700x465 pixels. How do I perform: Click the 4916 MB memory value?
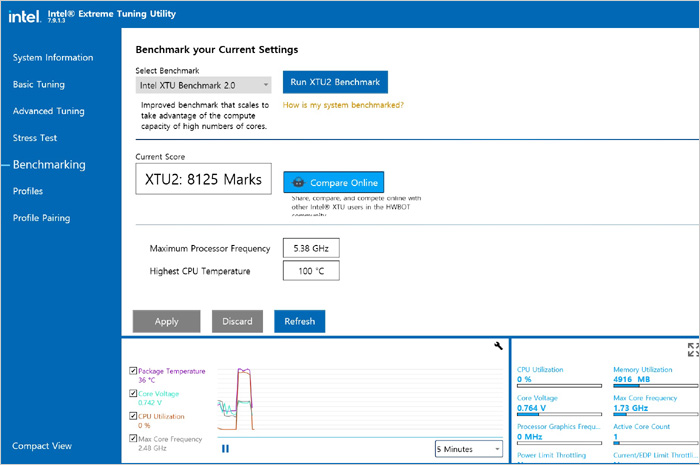point(631,379)
